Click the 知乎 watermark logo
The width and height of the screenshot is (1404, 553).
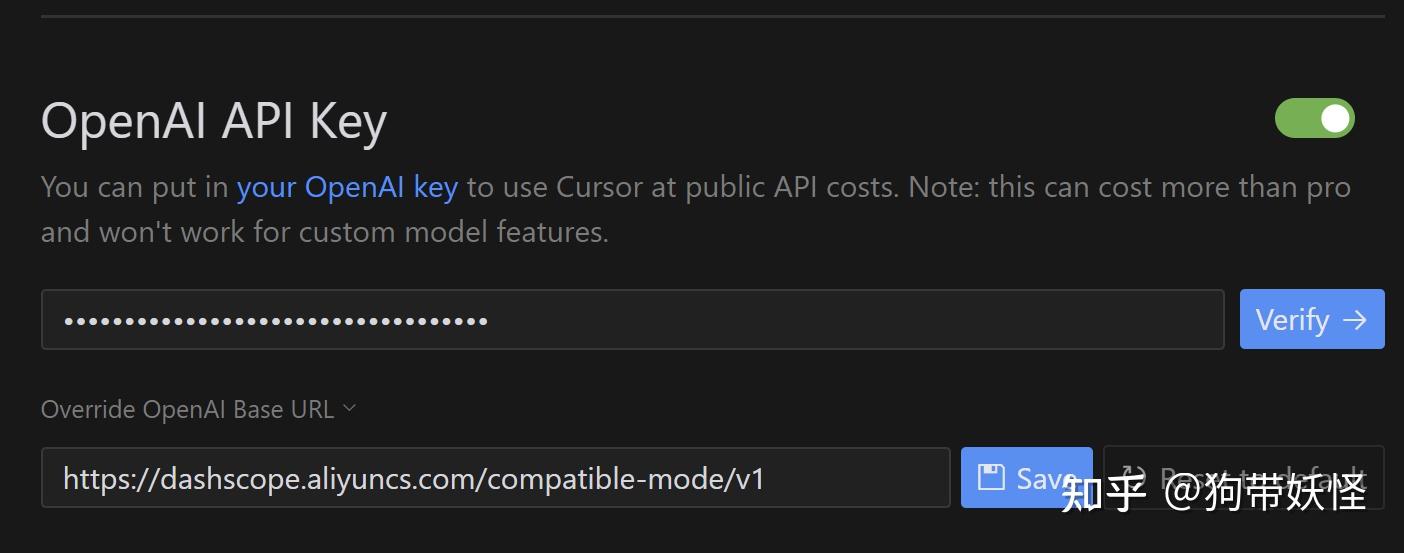point(1102,492)
